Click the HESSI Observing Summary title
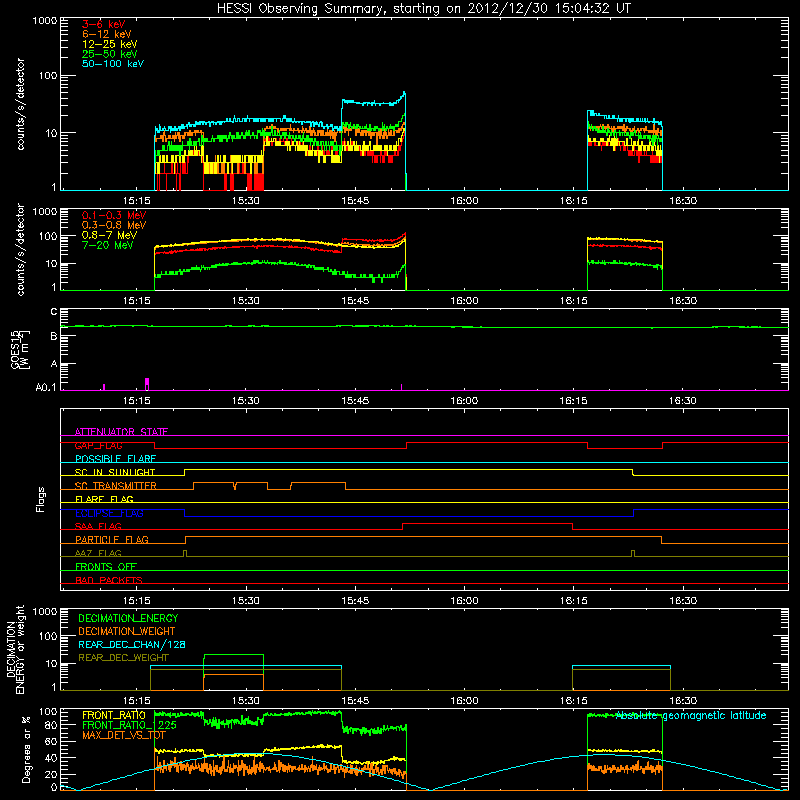This screenshot has height=800, width=800. pyautogui.click(x=423, y=9)
